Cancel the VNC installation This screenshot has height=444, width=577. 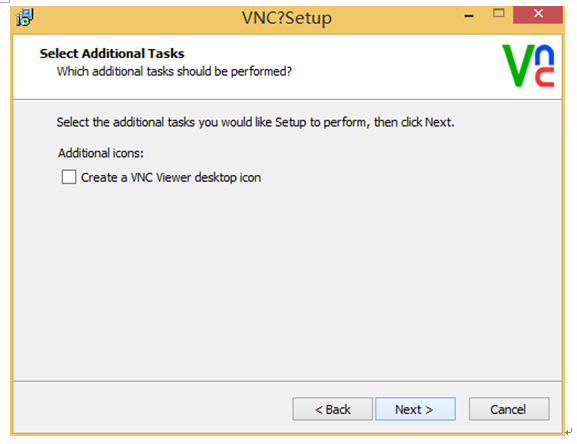click(509, 409)
